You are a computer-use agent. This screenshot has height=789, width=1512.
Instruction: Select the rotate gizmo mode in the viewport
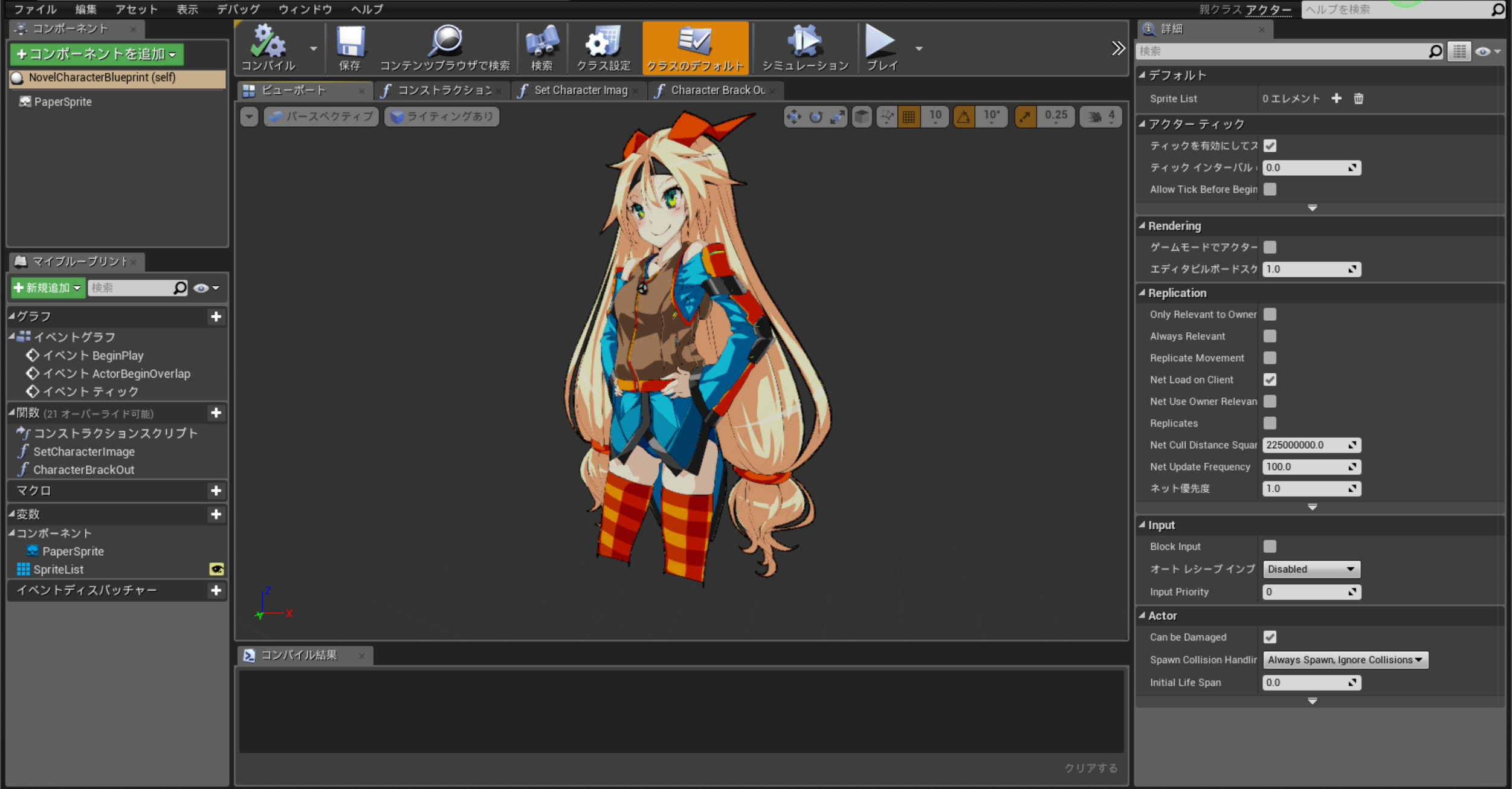816,117
